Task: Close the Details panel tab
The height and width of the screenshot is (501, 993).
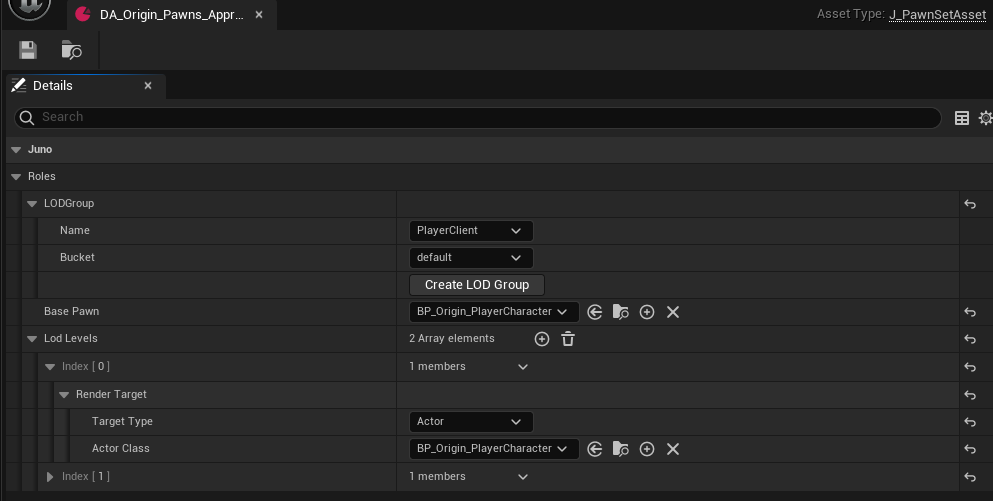Action: click(x=148, y=86)
